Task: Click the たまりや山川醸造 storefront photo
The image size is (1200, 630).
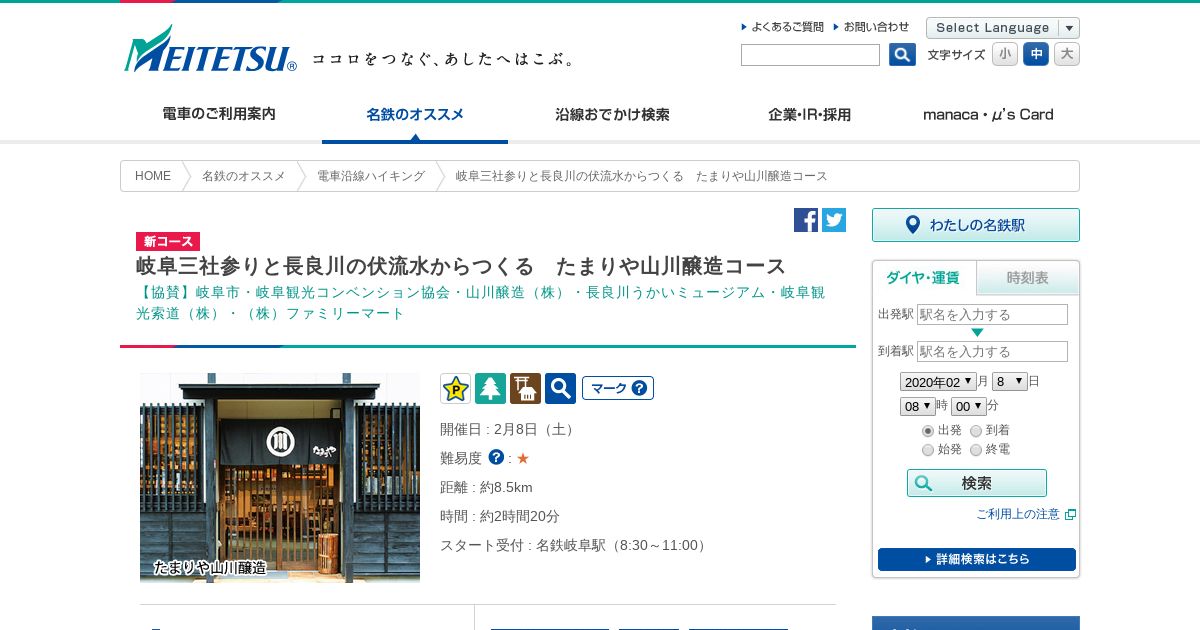Action: (x=280, y=478)
